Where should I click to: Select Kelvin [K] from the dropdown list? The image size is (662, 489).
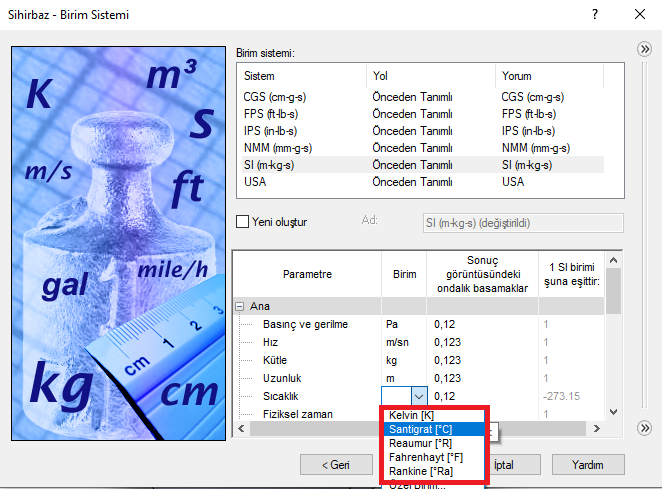[410, 415]
